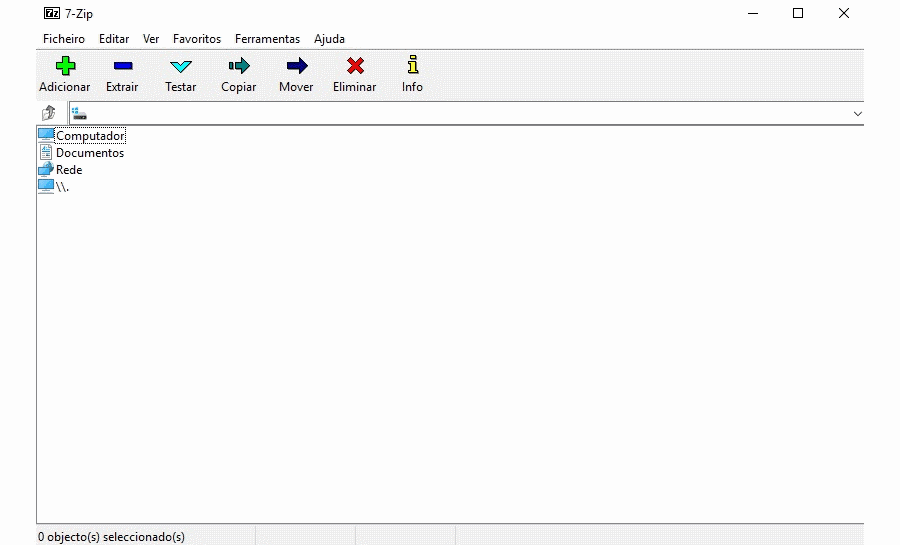Expand the address bar dropdown arrow
Screen dimensions: 900x545
[858, 114]
